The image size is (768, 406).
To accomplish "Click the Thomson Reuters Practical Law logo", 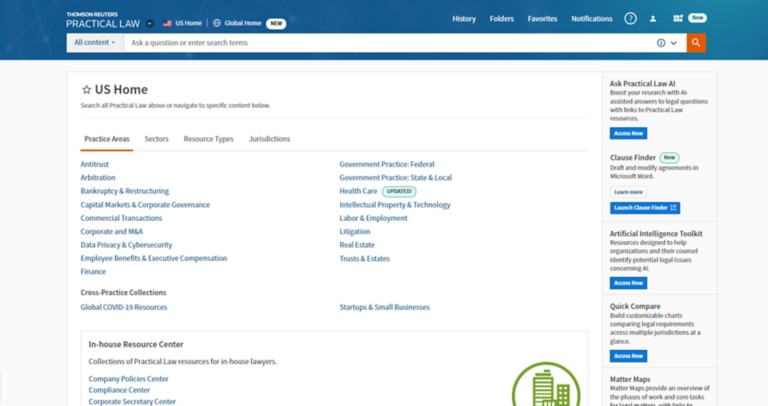I will [103, 21].
